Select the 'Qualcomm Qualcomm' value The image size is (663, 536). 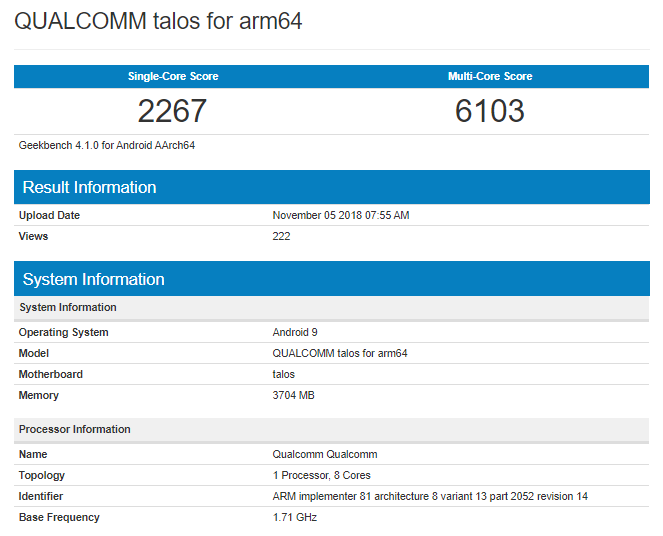(325, 454)
